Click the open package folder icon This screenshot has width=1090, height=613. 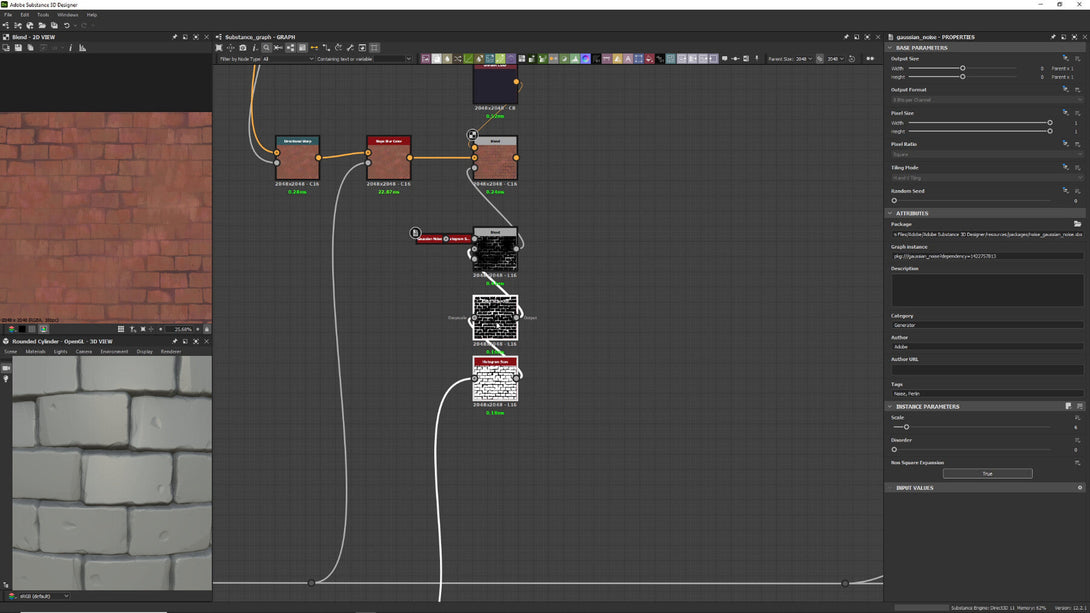click(x=42, y=26)
